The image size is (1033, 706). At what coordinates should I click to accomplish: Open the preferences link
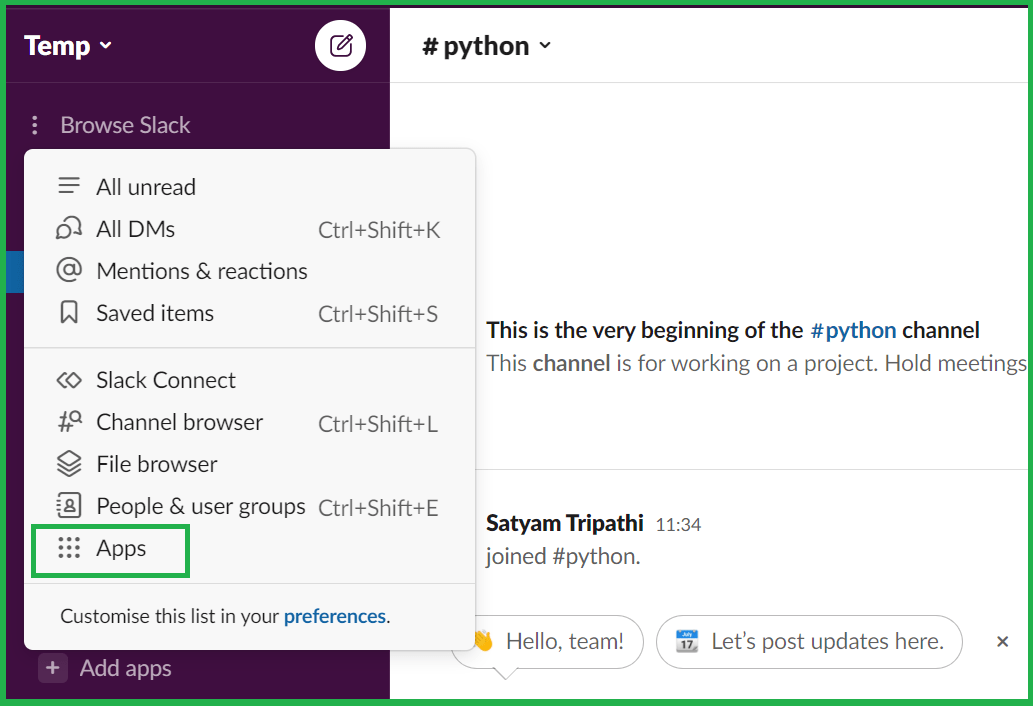[x=334, y=616]
